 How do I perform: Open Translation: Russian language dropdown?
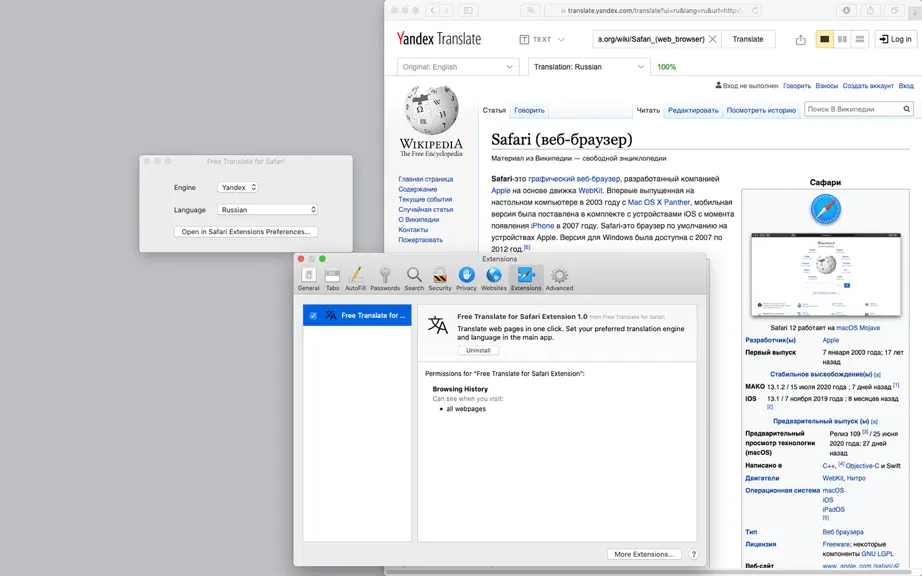[x=589, y=67]
